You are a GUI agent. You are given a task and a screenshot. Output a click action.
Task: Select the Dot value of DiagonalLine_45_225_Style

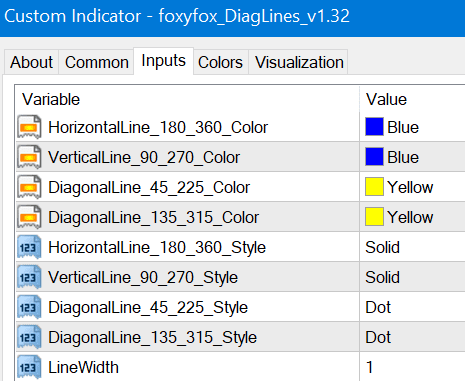click(x=378, y=307)
